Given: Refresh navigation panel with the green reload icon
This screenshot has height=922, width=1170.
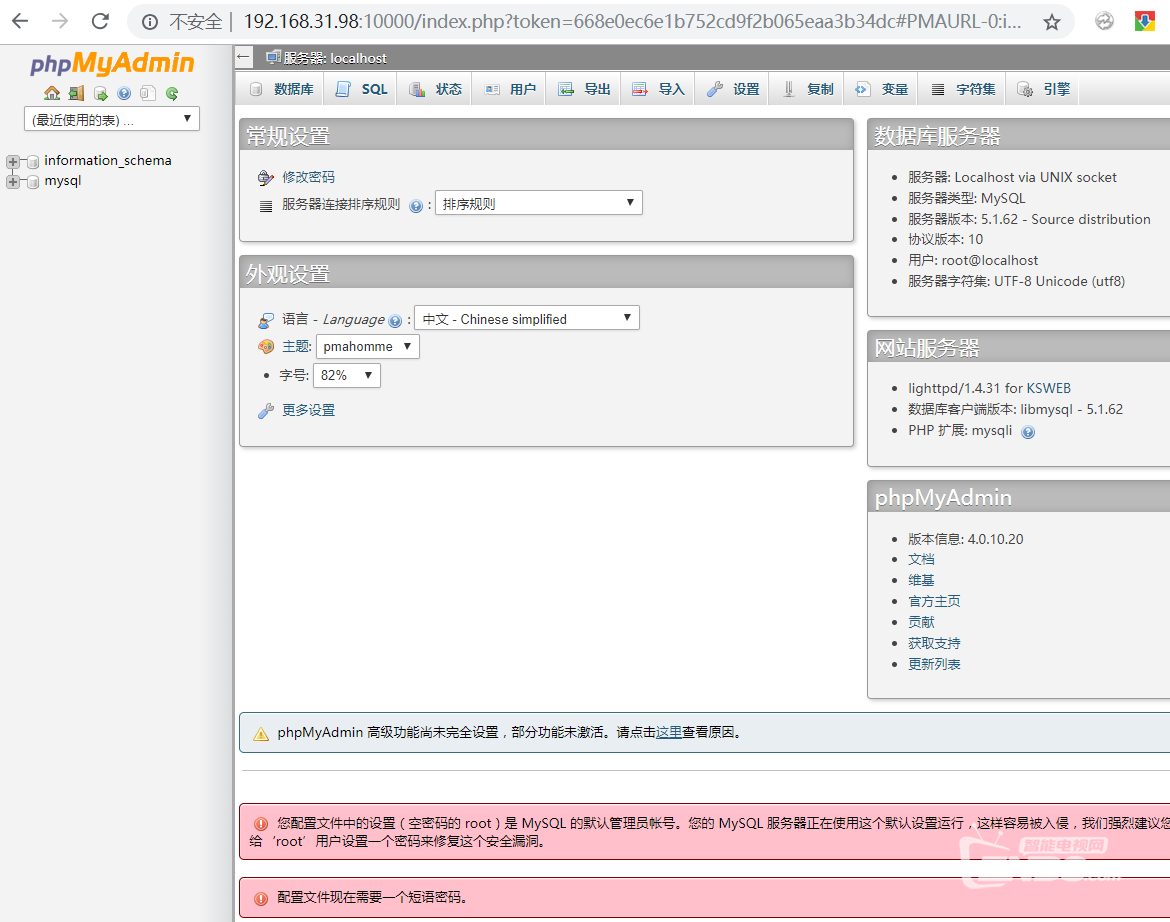Looking at the screenshot, I should pos(170,92).
